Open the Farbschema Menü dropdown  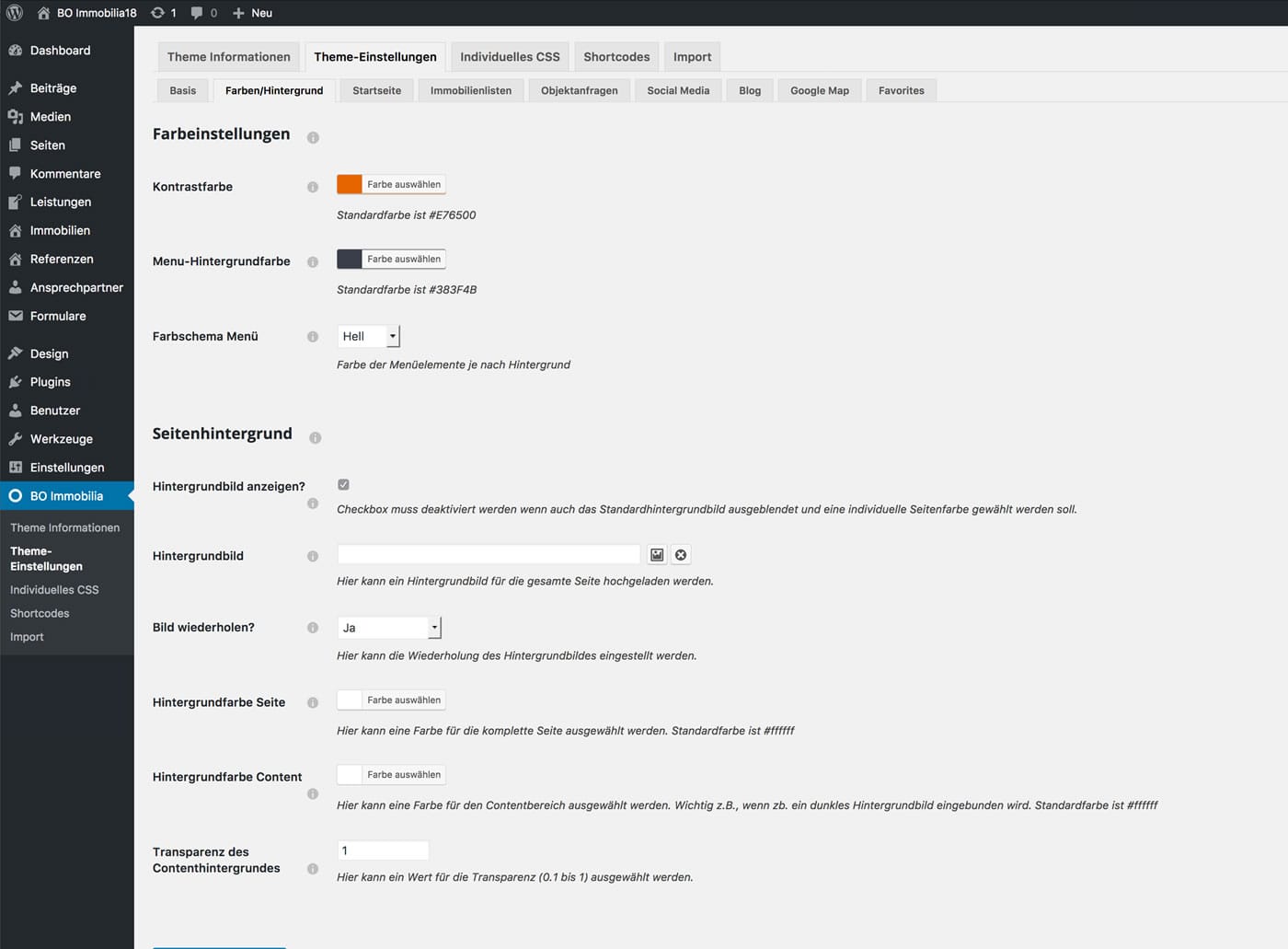[x=368, y=337]
